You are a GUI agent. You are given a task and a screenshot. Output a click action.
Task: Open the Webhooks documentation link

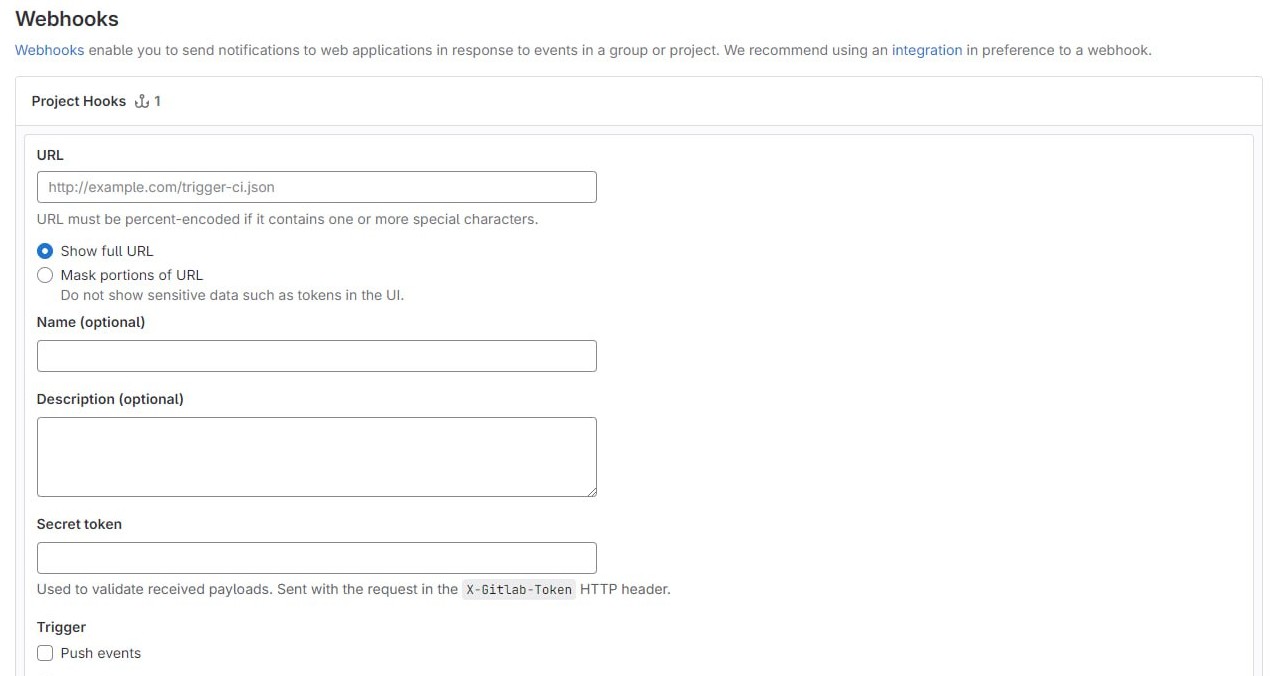[x=49, y=50]
